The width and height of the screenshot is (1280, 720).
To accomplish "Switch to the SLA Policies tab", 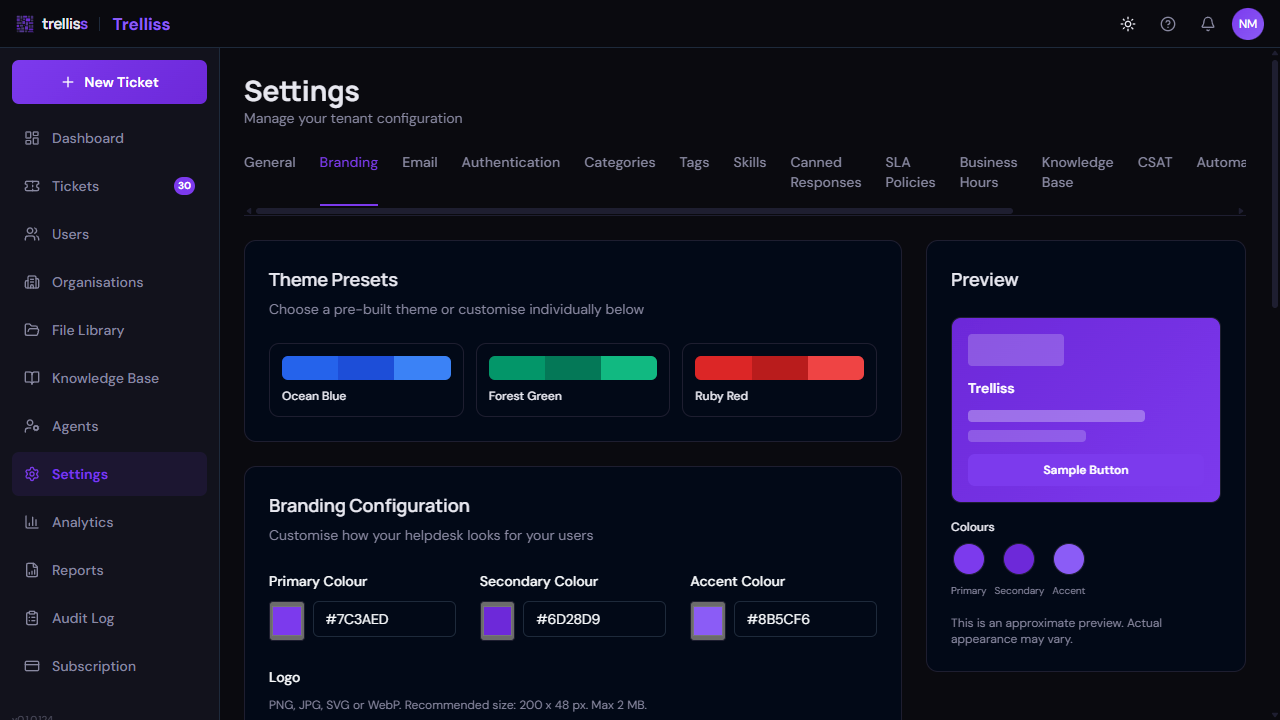I will tap(910, 172).
